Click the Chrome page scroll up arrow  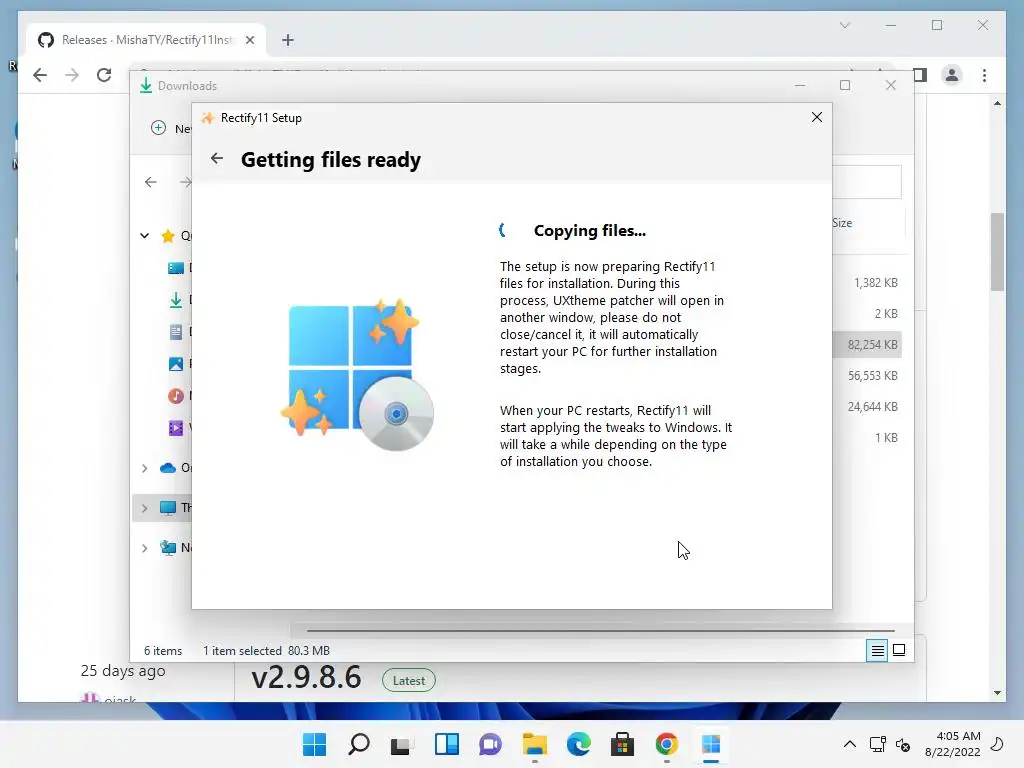tap(997, 103)
